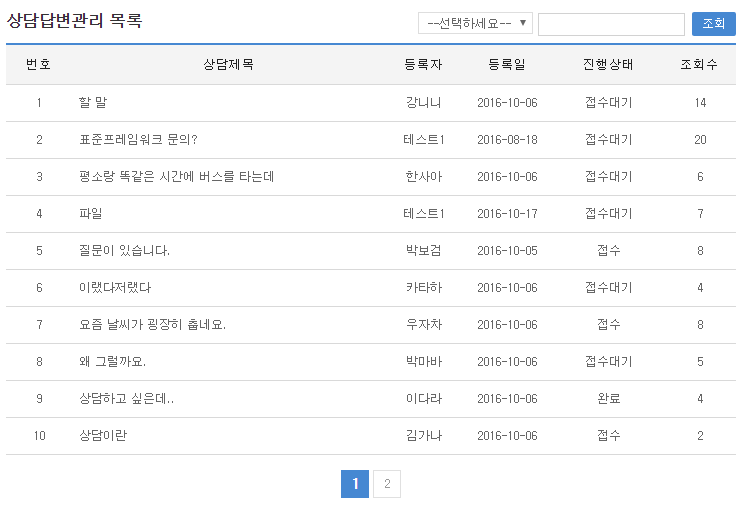The height and width of the screenshot is (506, 747).
Task: Open the consultation titled '파일'
Action: point(90,214)
